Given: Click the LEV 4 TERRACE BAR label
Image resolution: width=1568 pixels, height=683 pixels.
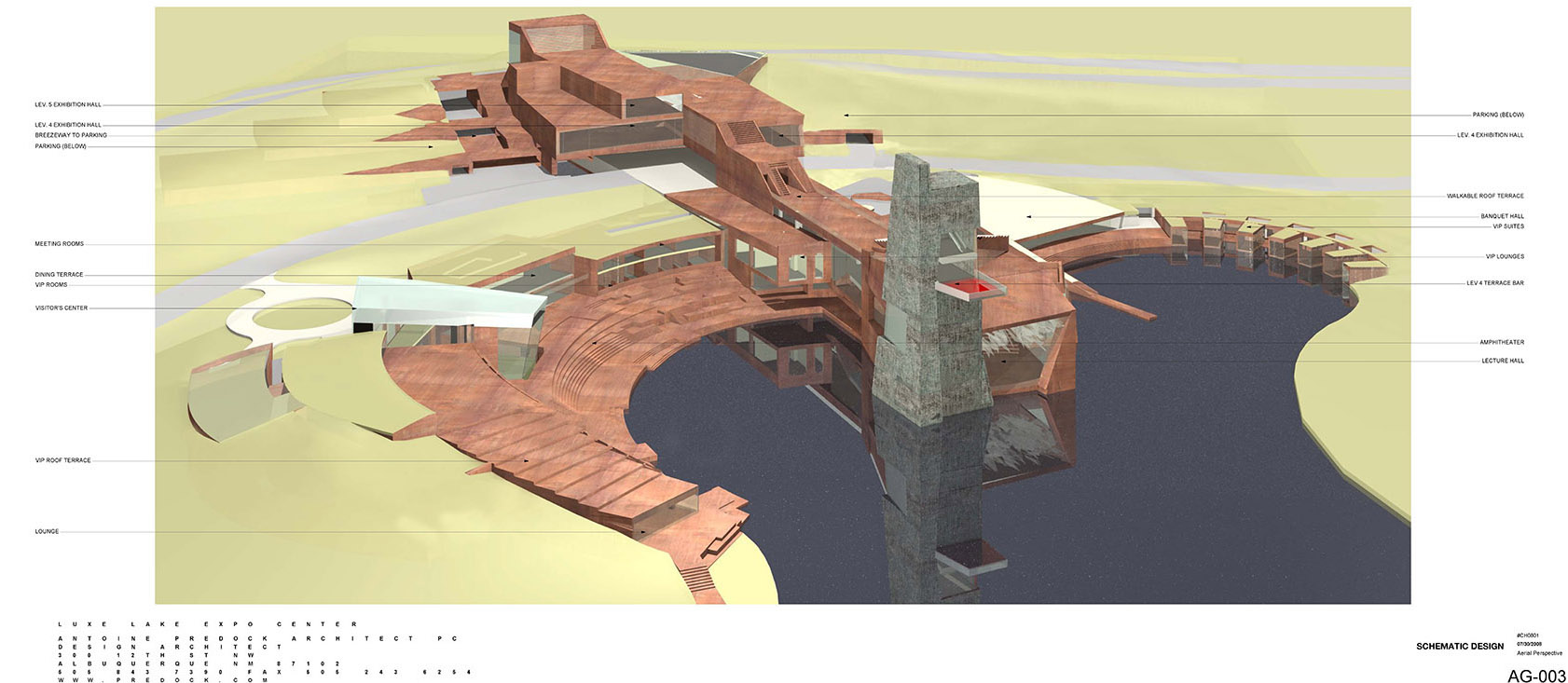Looking at the screenshot, I should [1494, 283].
